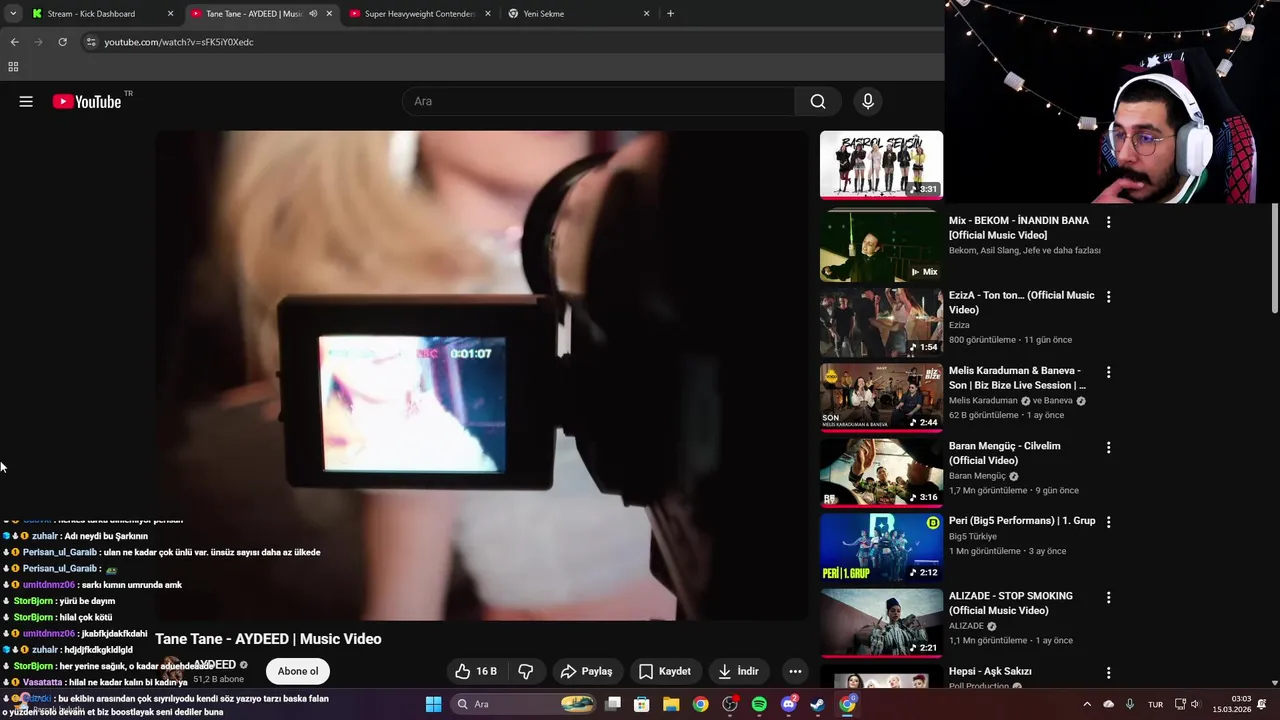Viewport: 1280px width, 720px height.
Task: Open Peri (Big5 Performans) video title
Action: point(1022,521)
